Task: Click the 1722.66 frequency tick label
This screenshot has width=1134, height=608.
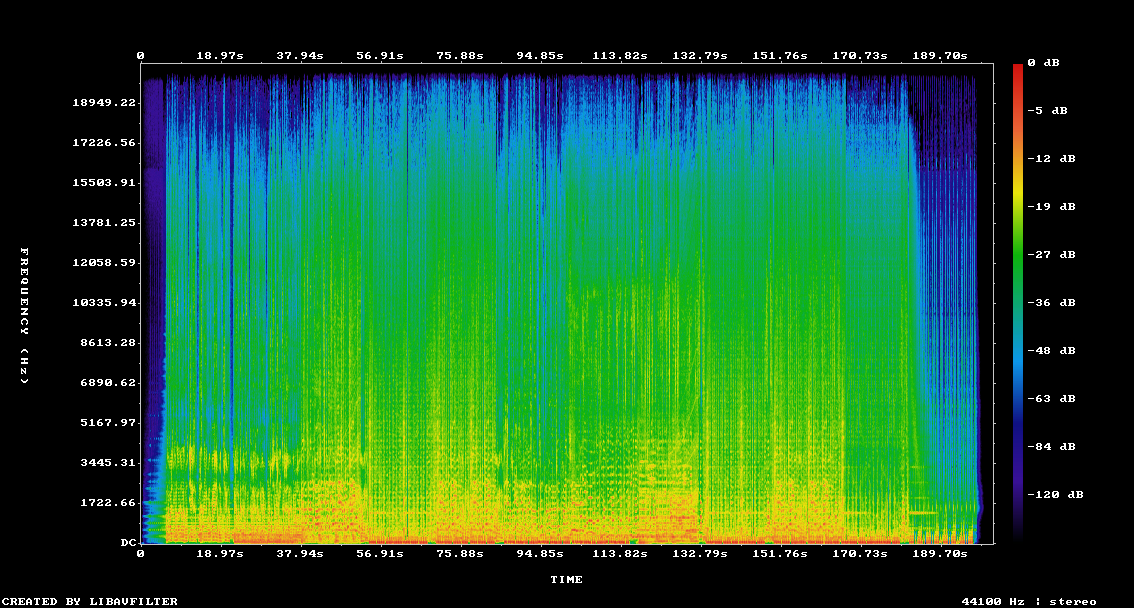Action: click(x=108, y=502)
